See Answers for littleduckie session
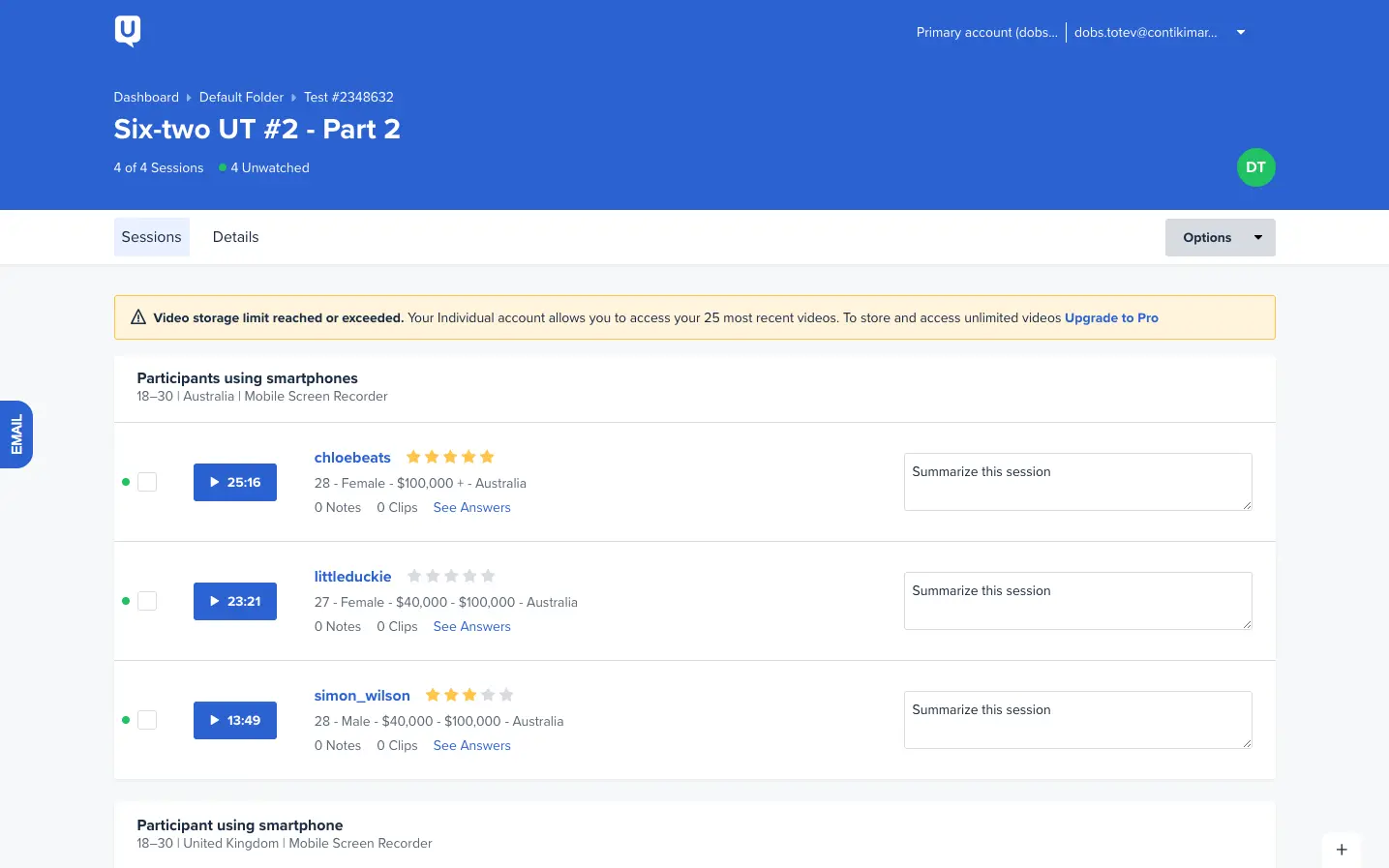This screenshot has height=868, width=1389. [471, 626]
